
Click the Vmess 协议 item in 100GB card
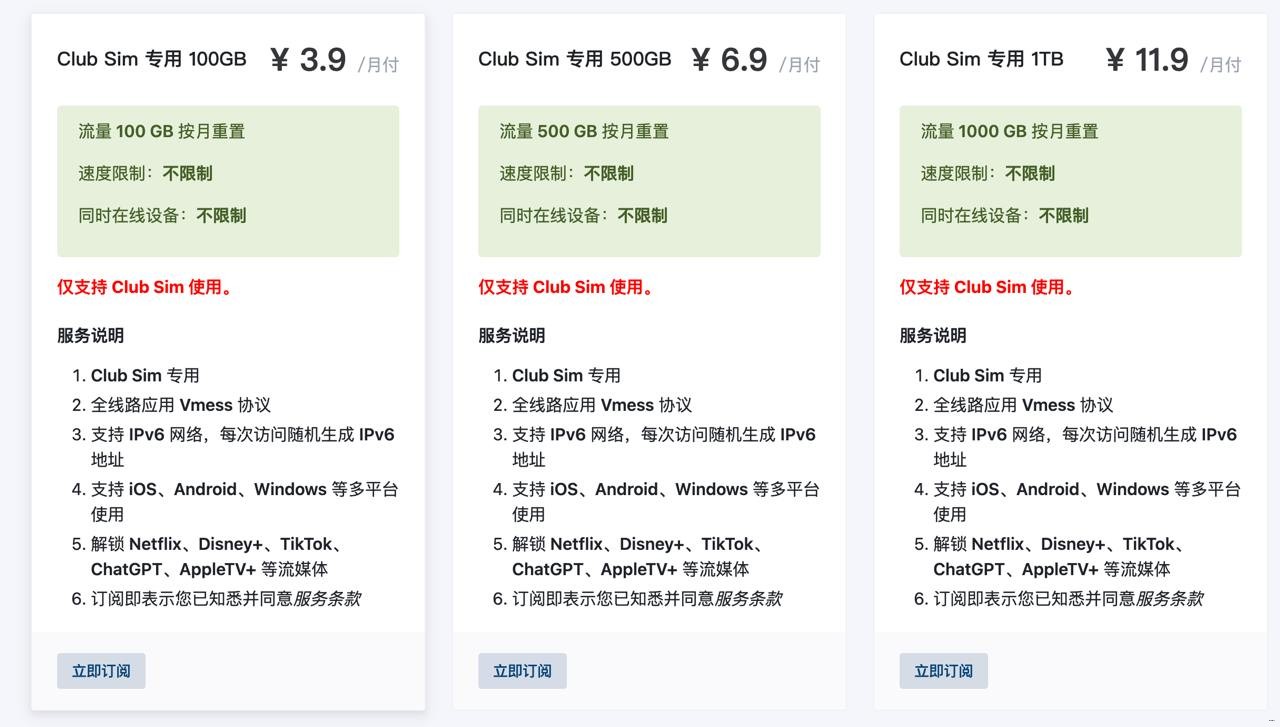pyautogui.click(x=181, y=405)
